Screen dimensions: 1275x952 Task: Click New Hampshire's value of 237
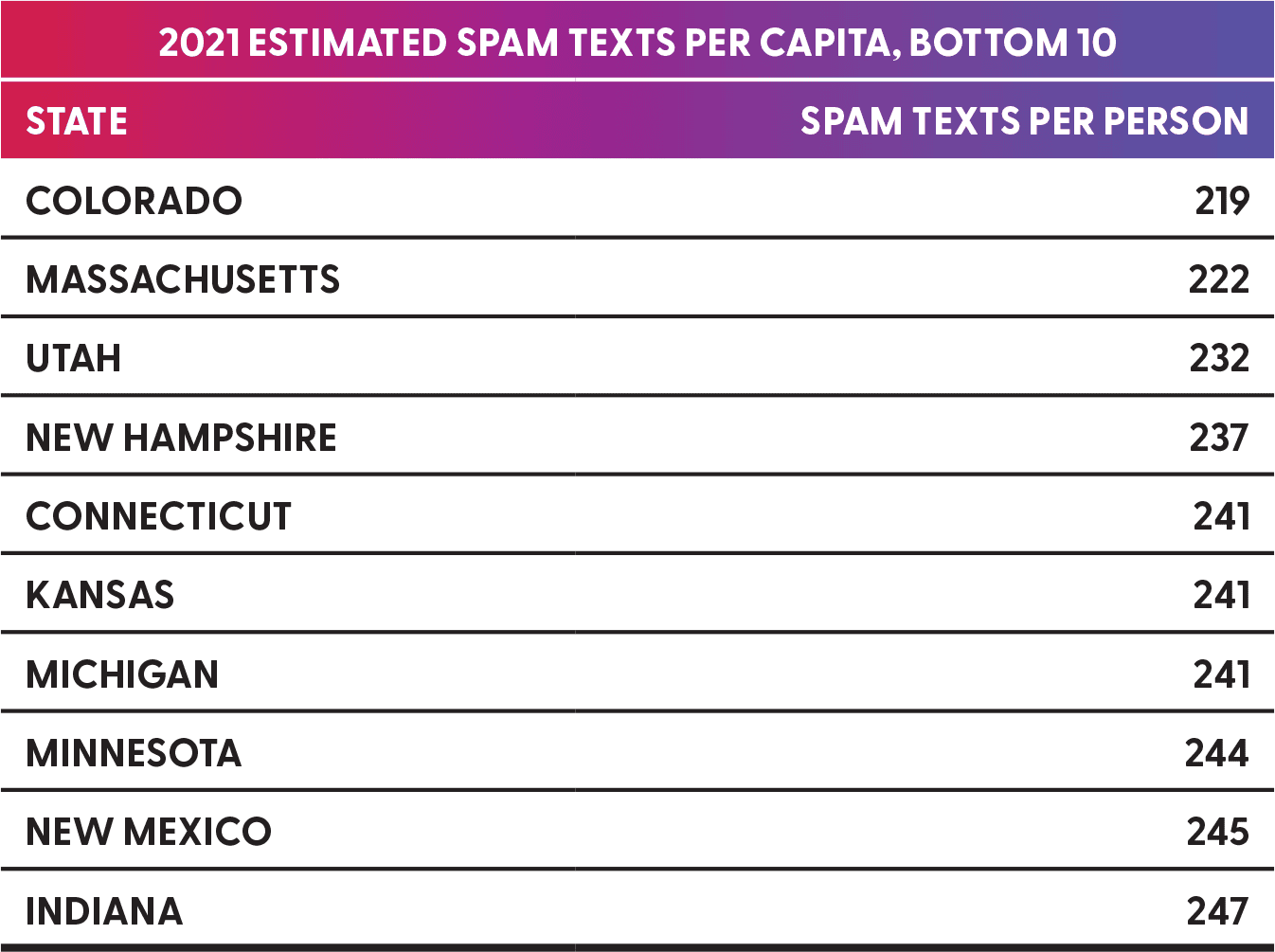[x=1219, y=438]
